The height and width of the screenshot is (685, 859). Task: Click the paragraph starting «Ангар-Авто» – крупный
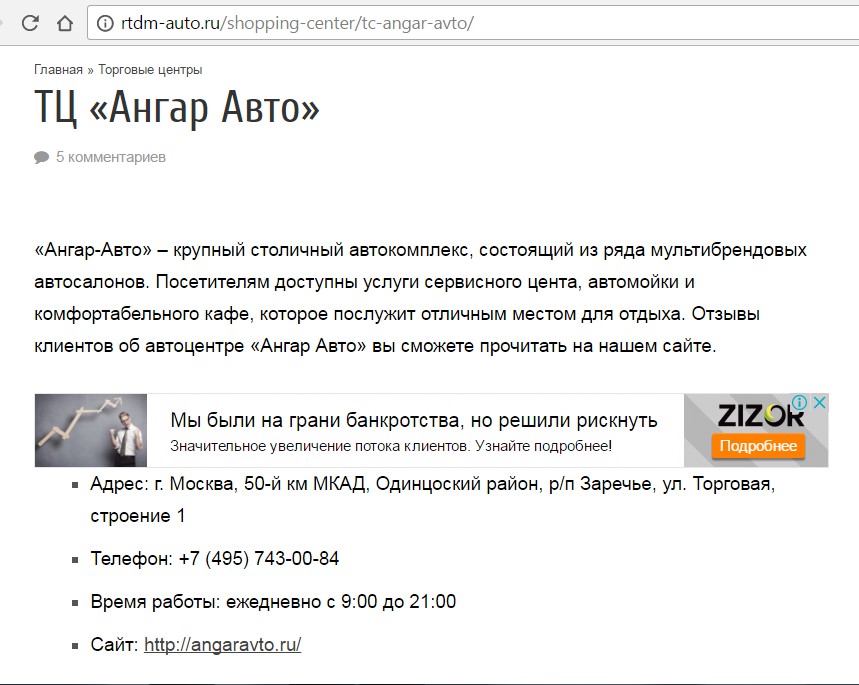point(420,298)
